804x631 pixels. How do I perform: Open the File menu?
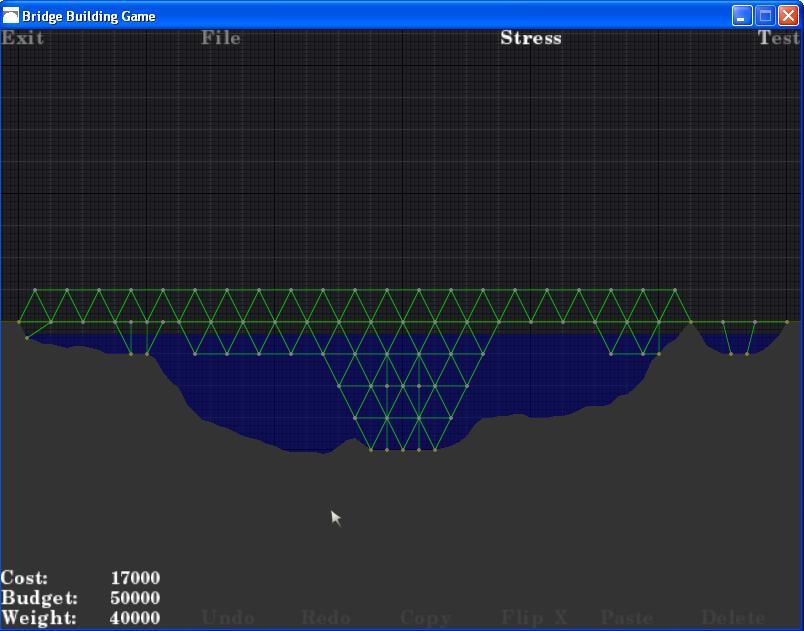221,38
